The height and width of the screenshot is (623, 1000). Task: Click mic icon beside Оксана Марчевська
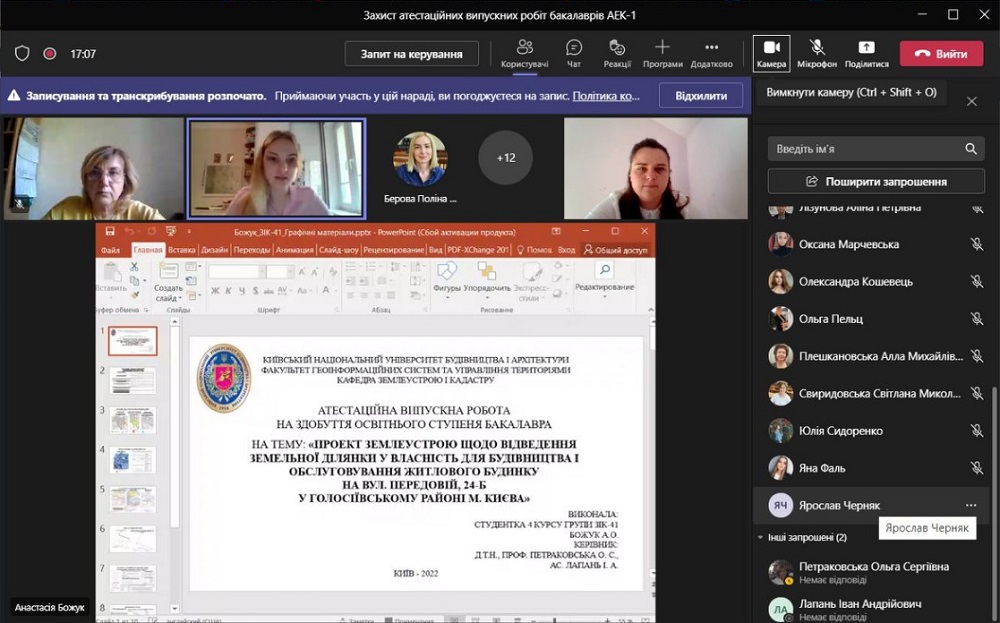pos(976,244)
